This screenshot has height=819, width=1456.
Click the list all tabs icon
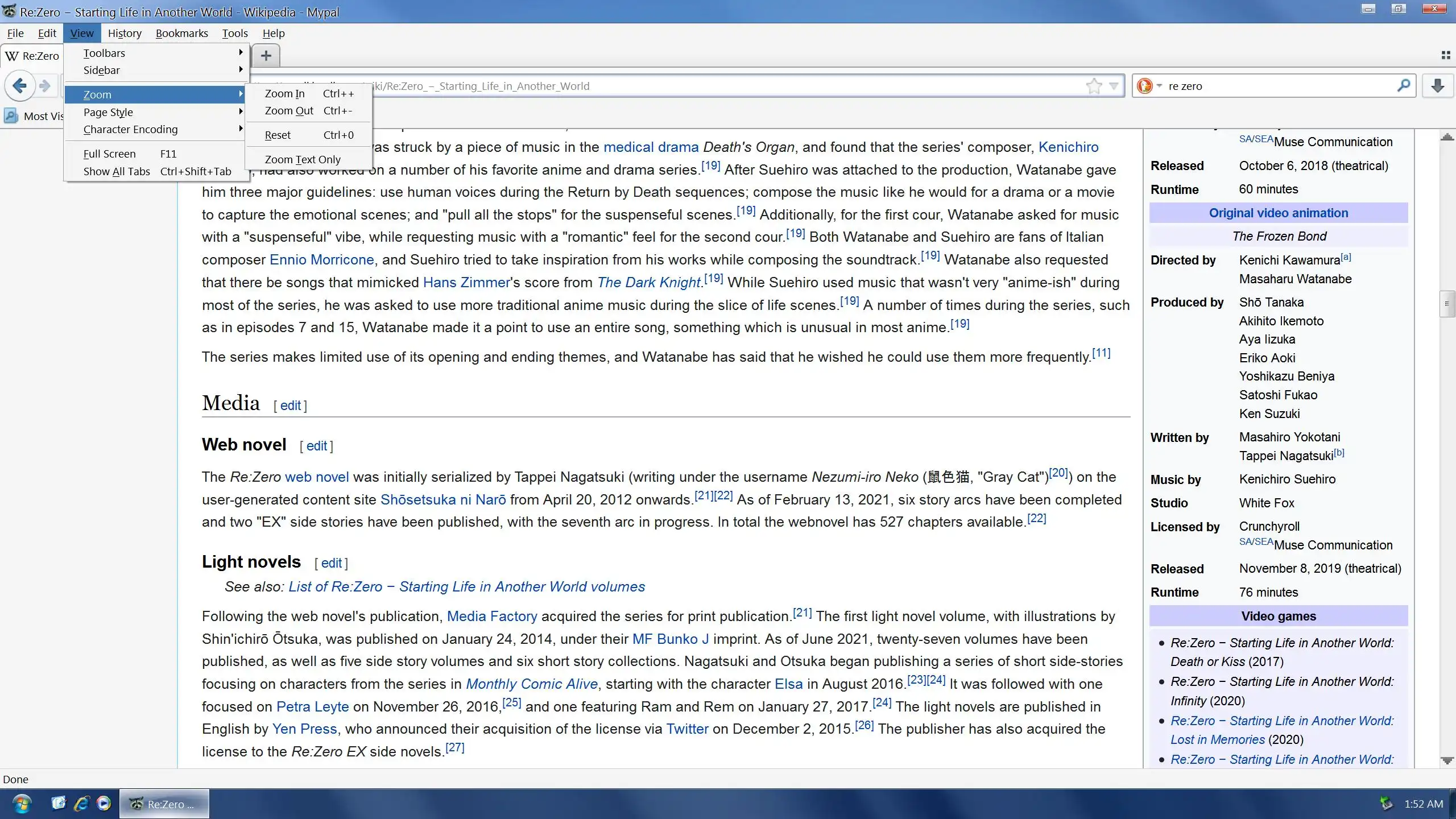point(1445,55)
